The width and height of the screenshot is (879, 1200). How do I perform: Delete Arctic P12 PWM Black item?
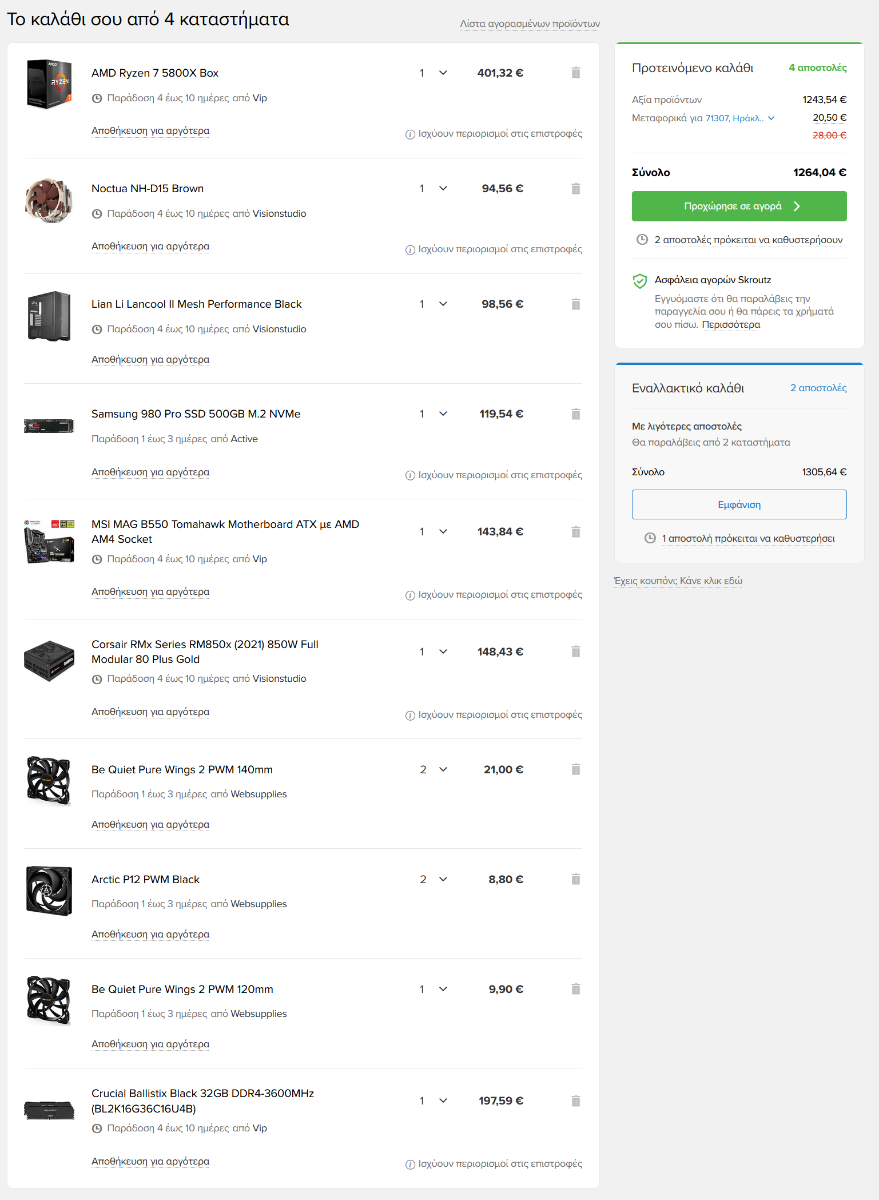point(575,879)
